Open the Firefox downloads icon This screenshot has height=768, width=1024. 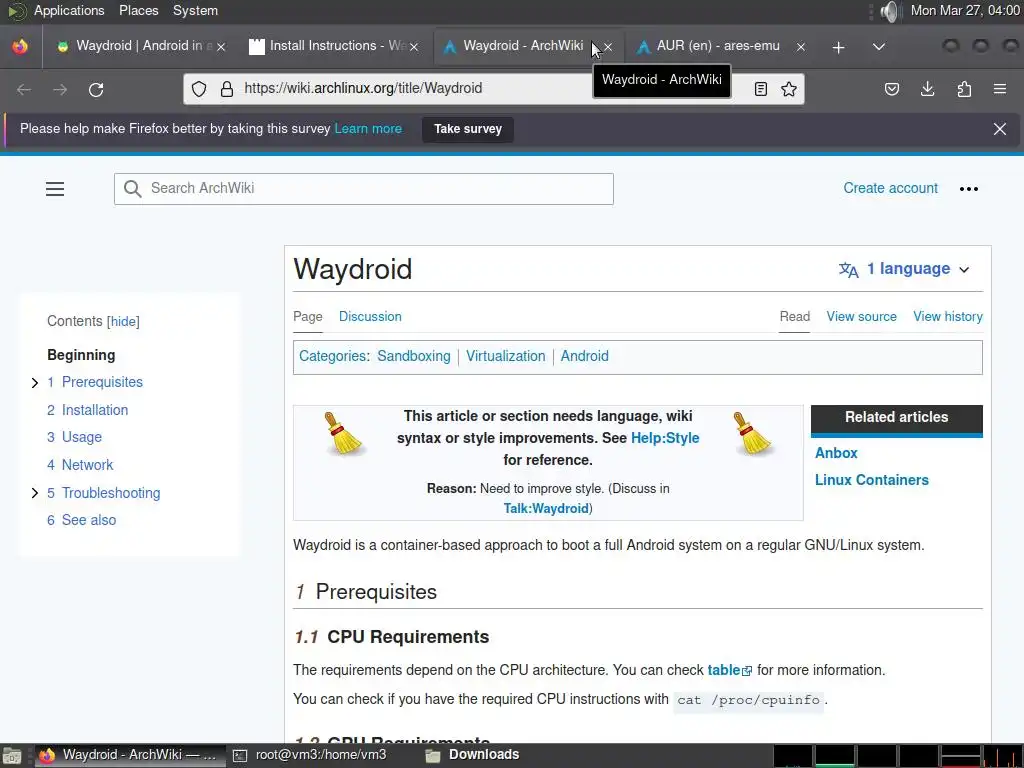point(927,89)
